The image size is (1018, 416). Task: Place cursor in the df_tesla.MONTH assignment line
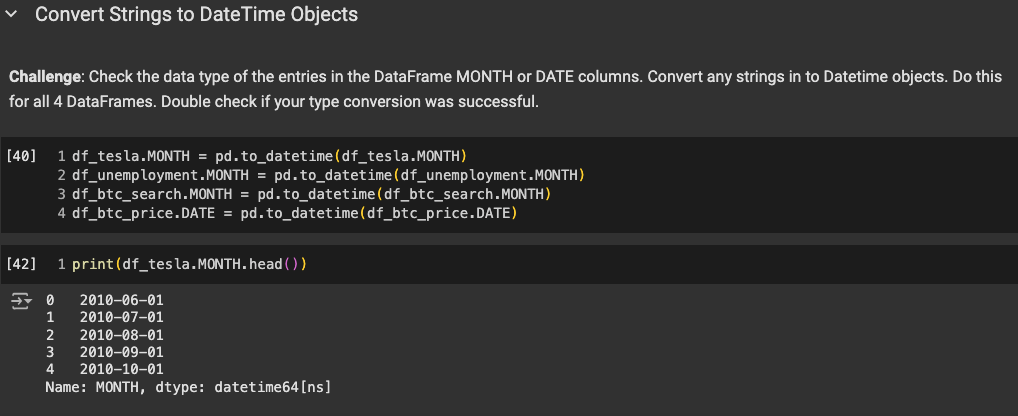pyautogui.click(x=270, y=155)
